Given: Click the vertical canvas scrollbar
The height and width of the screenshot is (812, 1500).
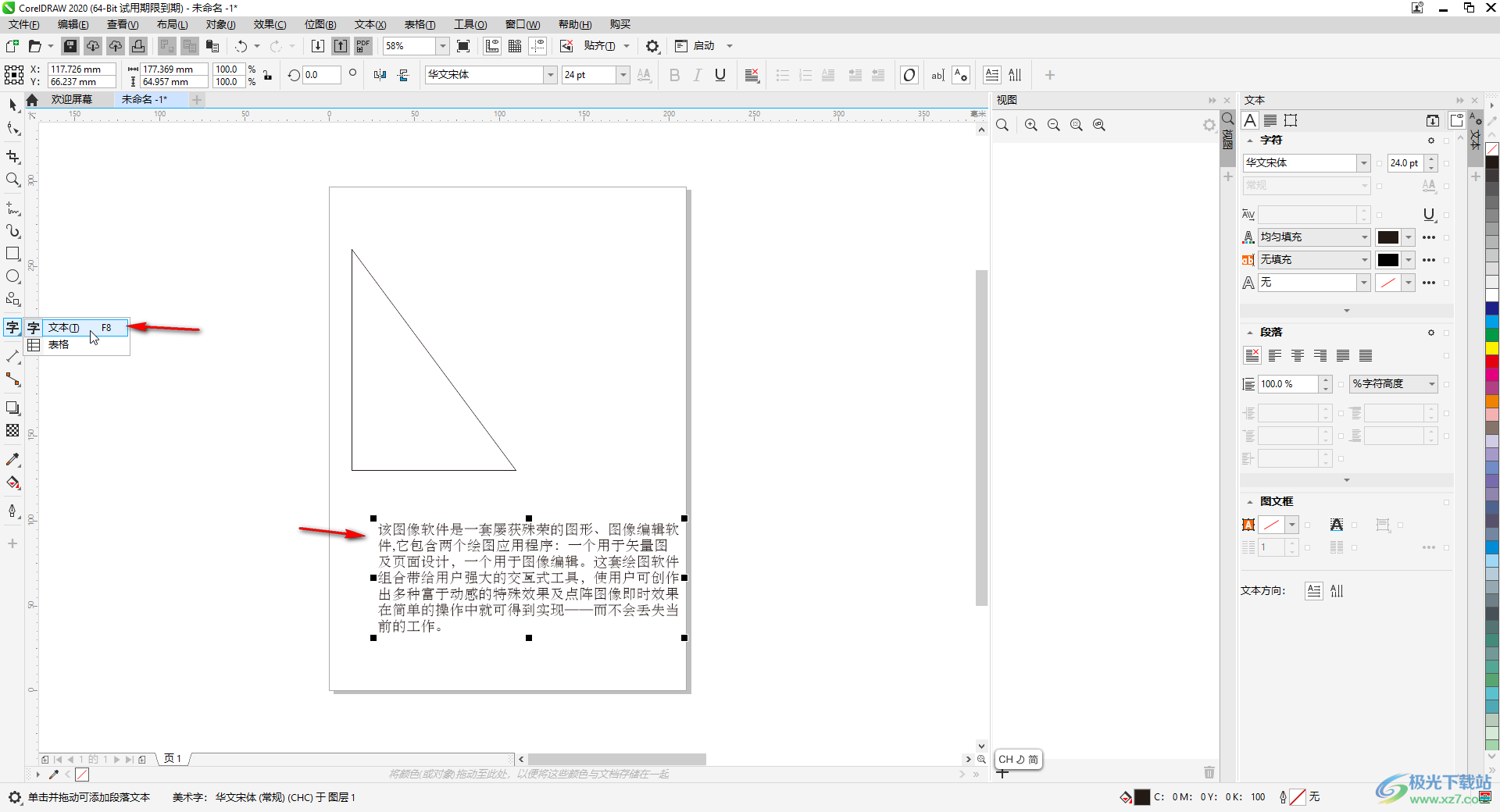Looking at the screenshot, I should point(981,437).
